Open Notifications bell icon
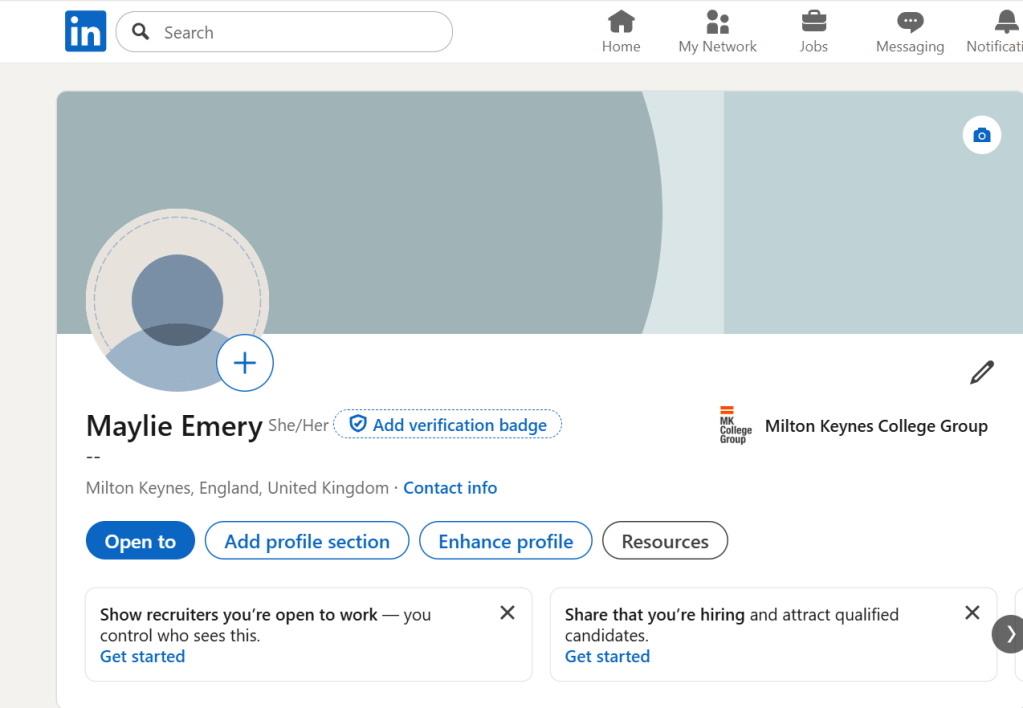This screenshot has width=1023, height=708. (x=1005, y=22)
